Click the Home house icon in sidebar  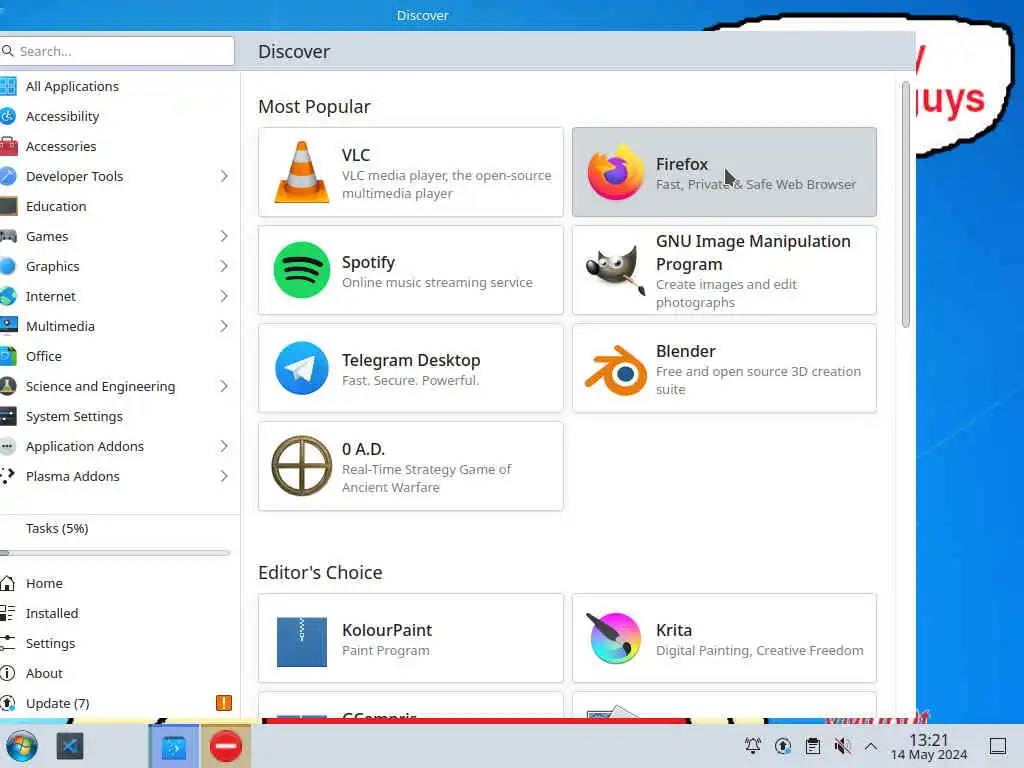point(7,583)
